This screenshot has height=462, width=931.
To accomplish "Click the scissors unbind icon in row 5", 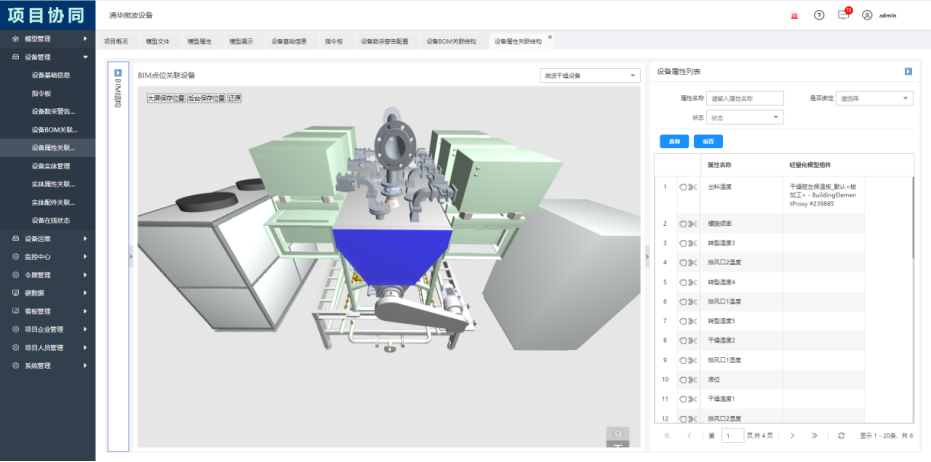I will pos(692,282).
